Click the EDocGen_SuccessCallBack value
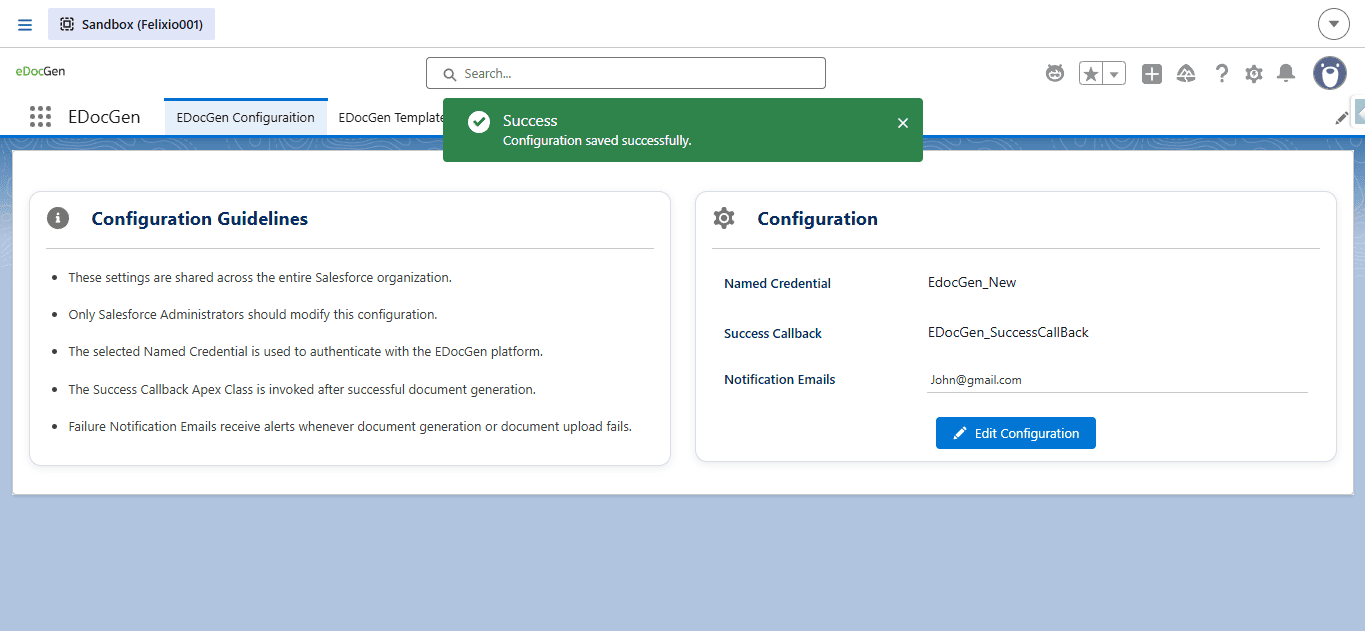Viewport: 1365px width, 631px height. click(1008, 332)
